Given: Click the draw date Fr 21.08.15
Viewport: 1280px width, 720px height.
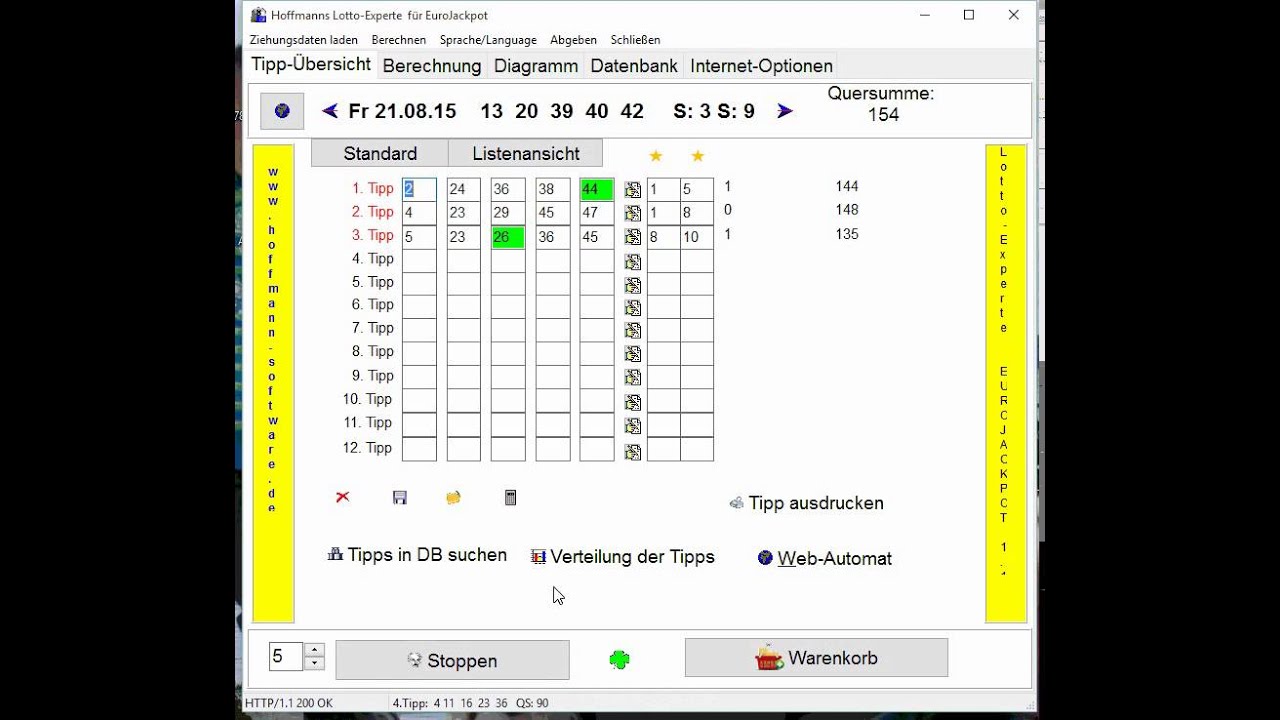Looking at the screenshot, I should (x=402, y=111).
